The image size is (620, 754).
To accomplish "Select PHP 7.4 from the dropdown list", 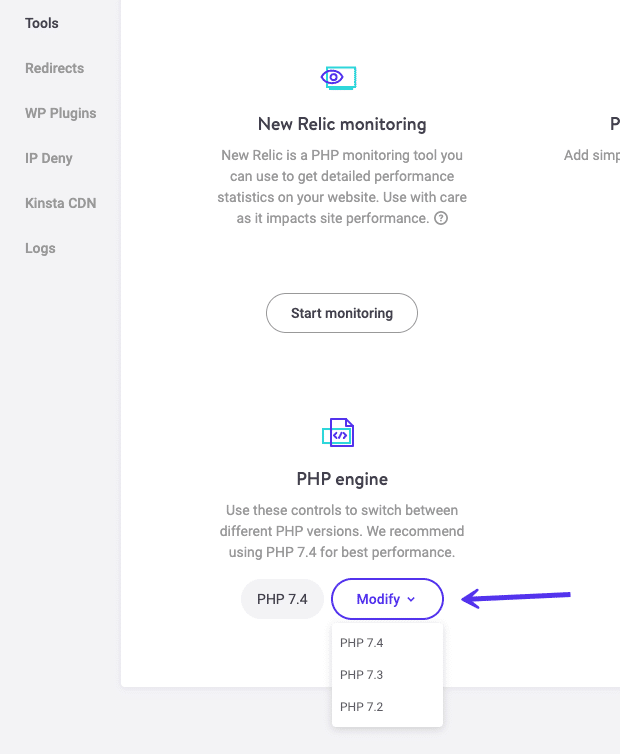I will click(x=362, y=643).
